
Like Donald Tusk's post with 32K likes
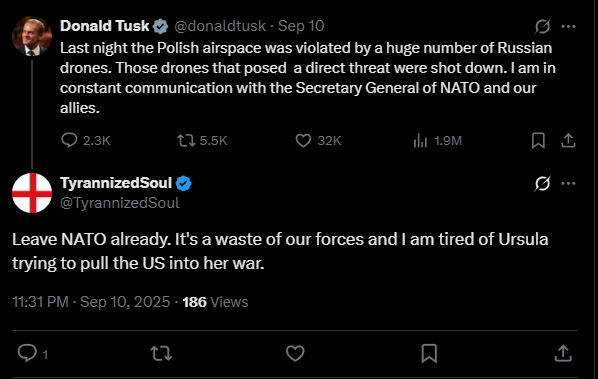(318, 140)
